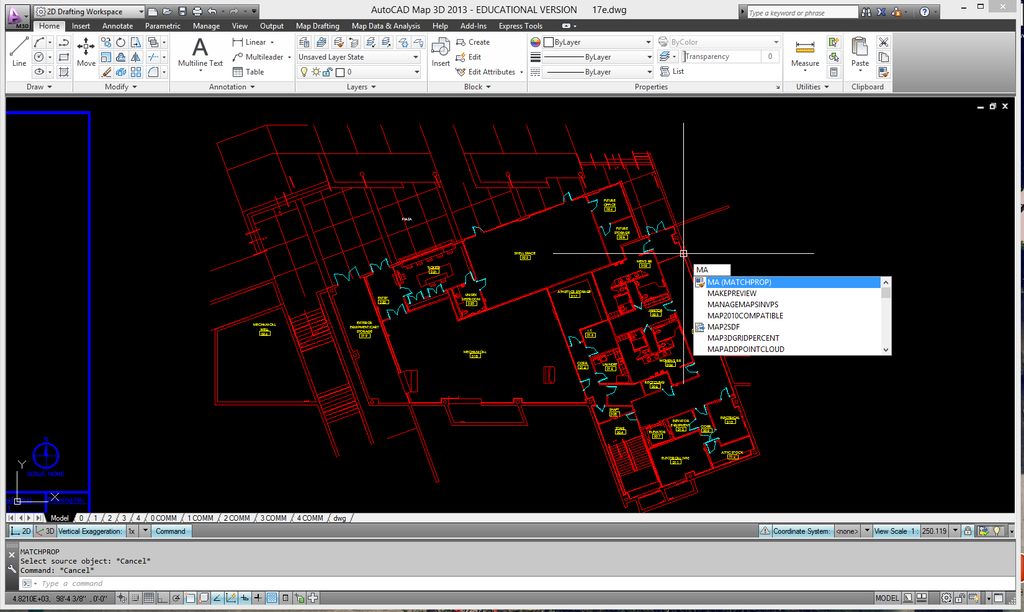Open the Insert block tool
The width and height of the screenshot is (1024, 612).
pyautogui.click(x=441, y=52)
